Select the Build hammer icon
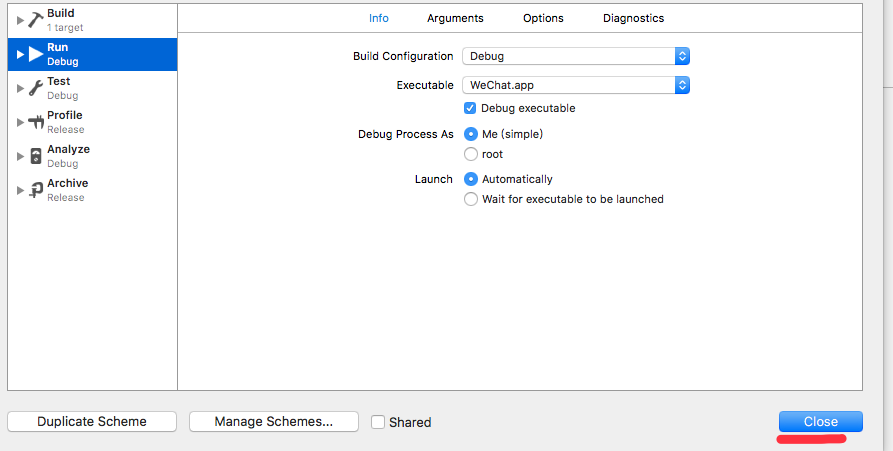 pos(36,20)
